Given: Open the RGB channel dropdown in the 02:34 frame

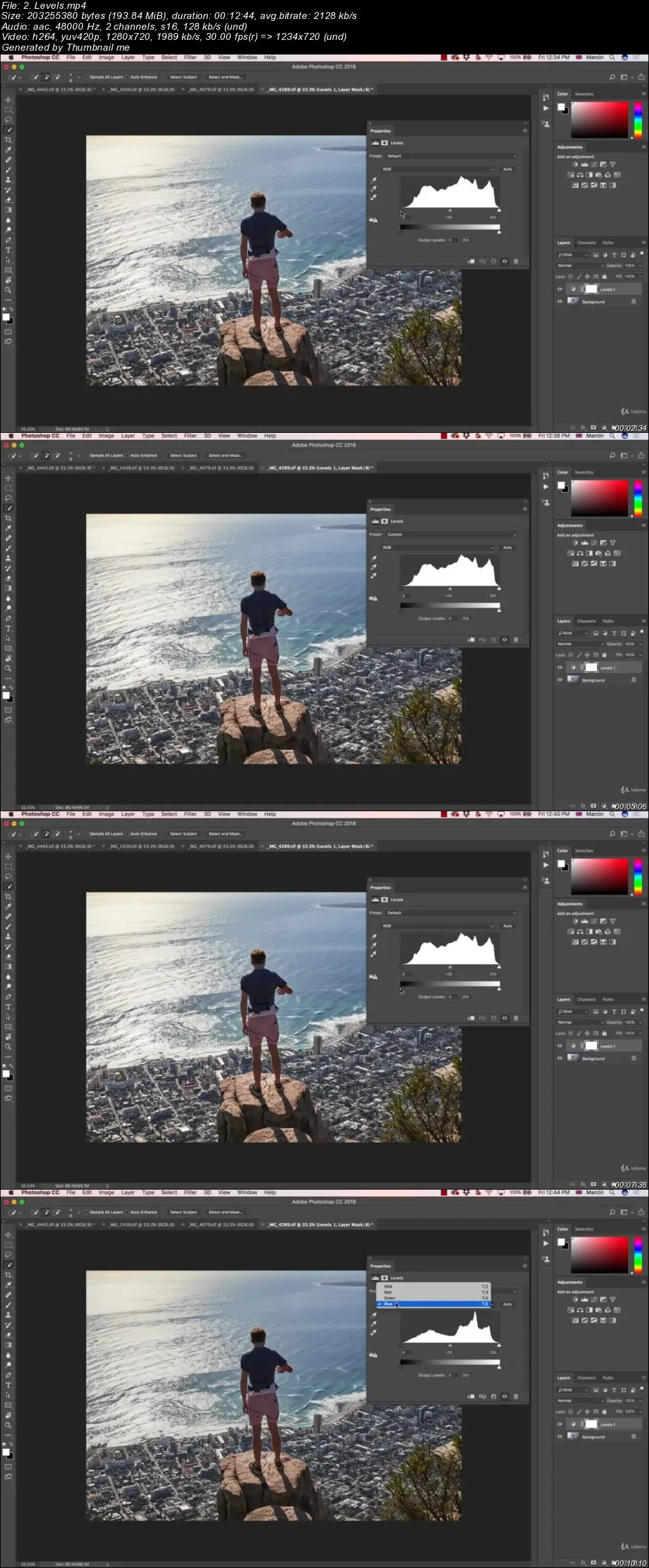Looking at the screenshot, I should (x=437, y=169).
